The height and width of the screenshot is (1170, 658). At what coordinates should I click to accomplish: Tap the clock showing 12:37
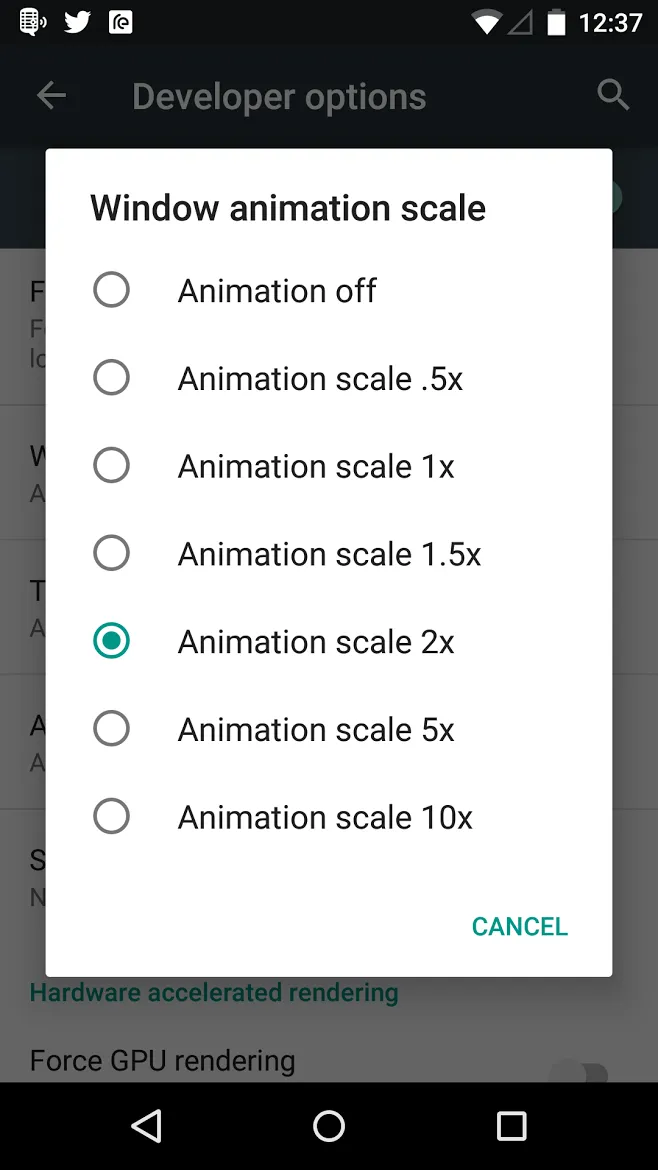[x=611, y=22]
